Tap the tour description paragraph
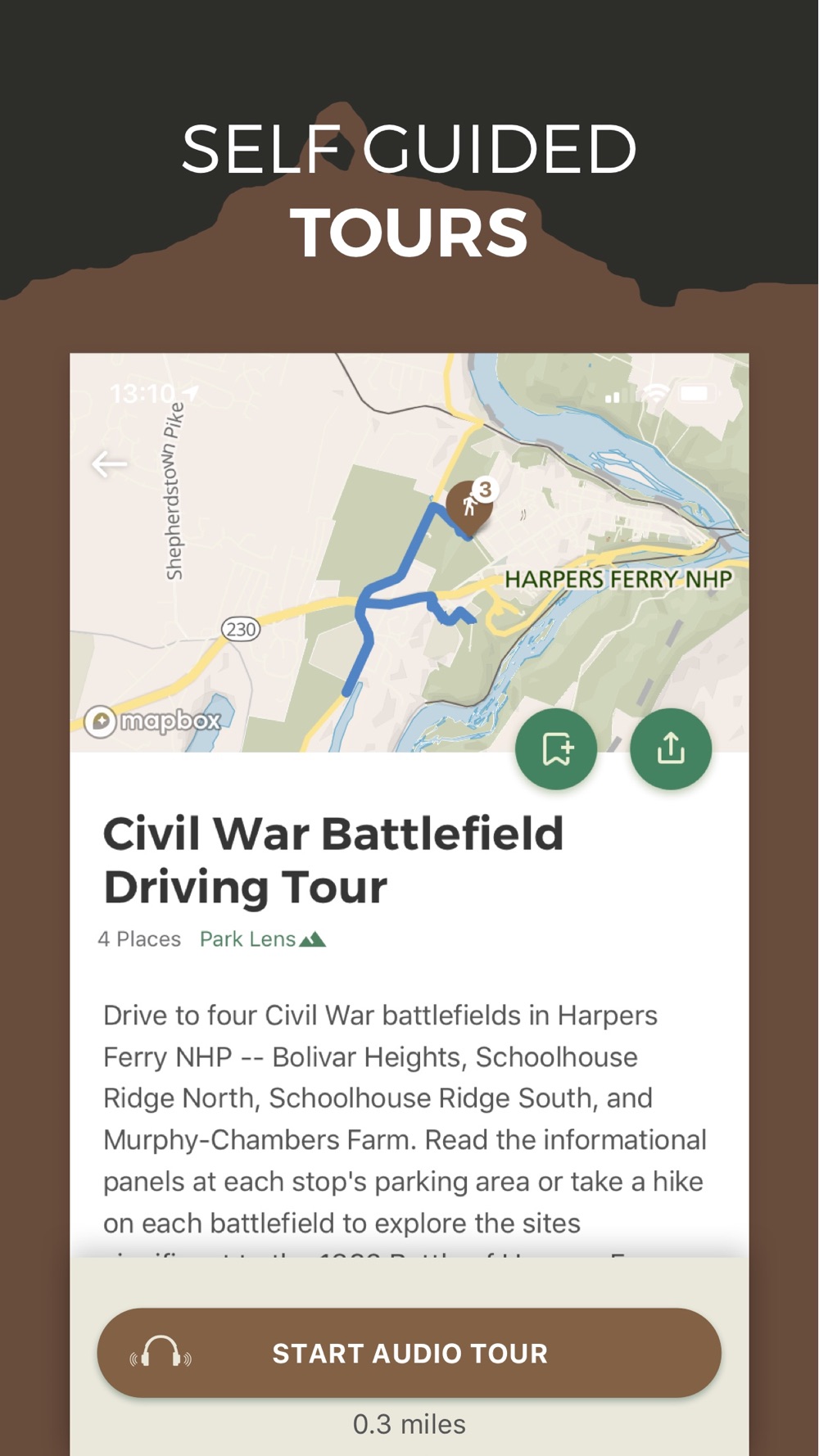Screen dimensions: 819x1456 point(405,1119)
